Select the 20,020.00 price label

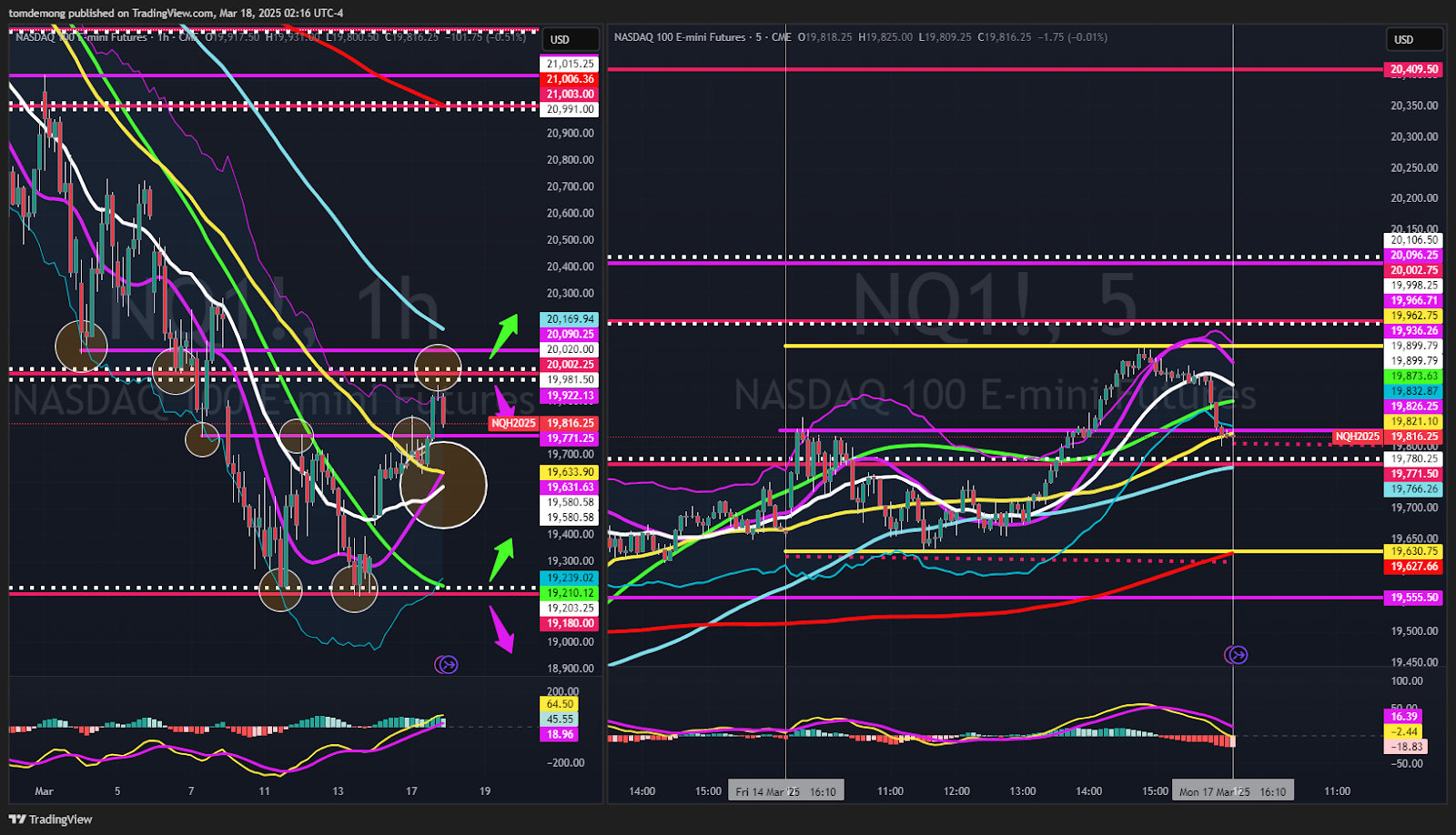[571, 349]
